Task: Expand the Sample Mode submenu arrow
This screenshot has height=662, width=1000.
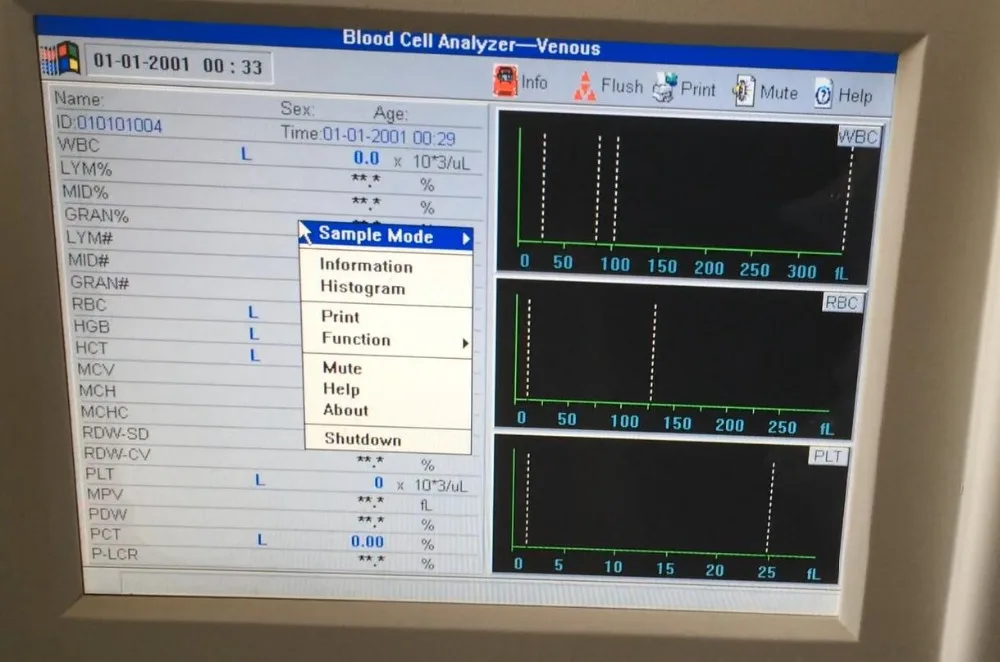Action: click(x=466, y=239)
